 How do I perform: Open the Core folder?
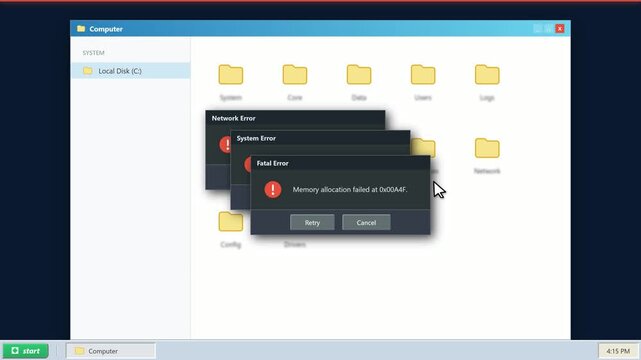(x=295, y=75)
